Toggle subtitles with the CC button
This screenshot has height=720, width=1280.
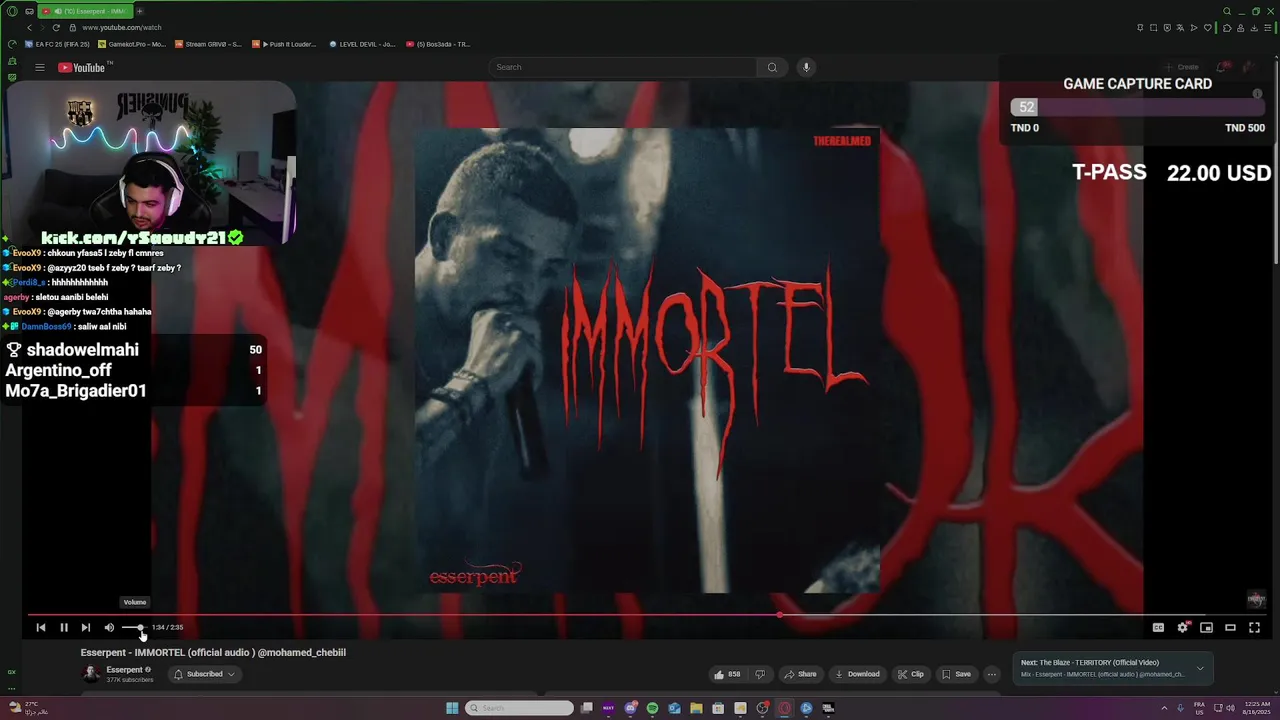(x=1158, y=627)
